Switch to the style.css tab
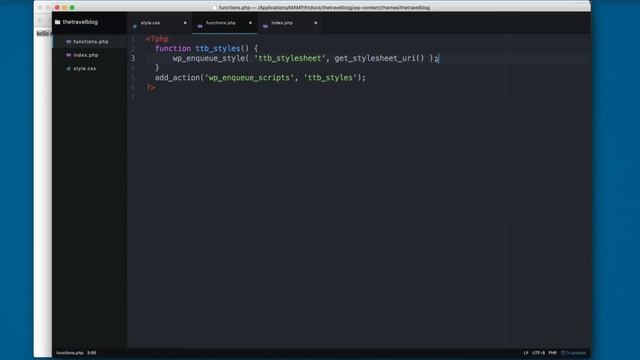The height and width of the screenshot is (360, 640). click(159, 23)
